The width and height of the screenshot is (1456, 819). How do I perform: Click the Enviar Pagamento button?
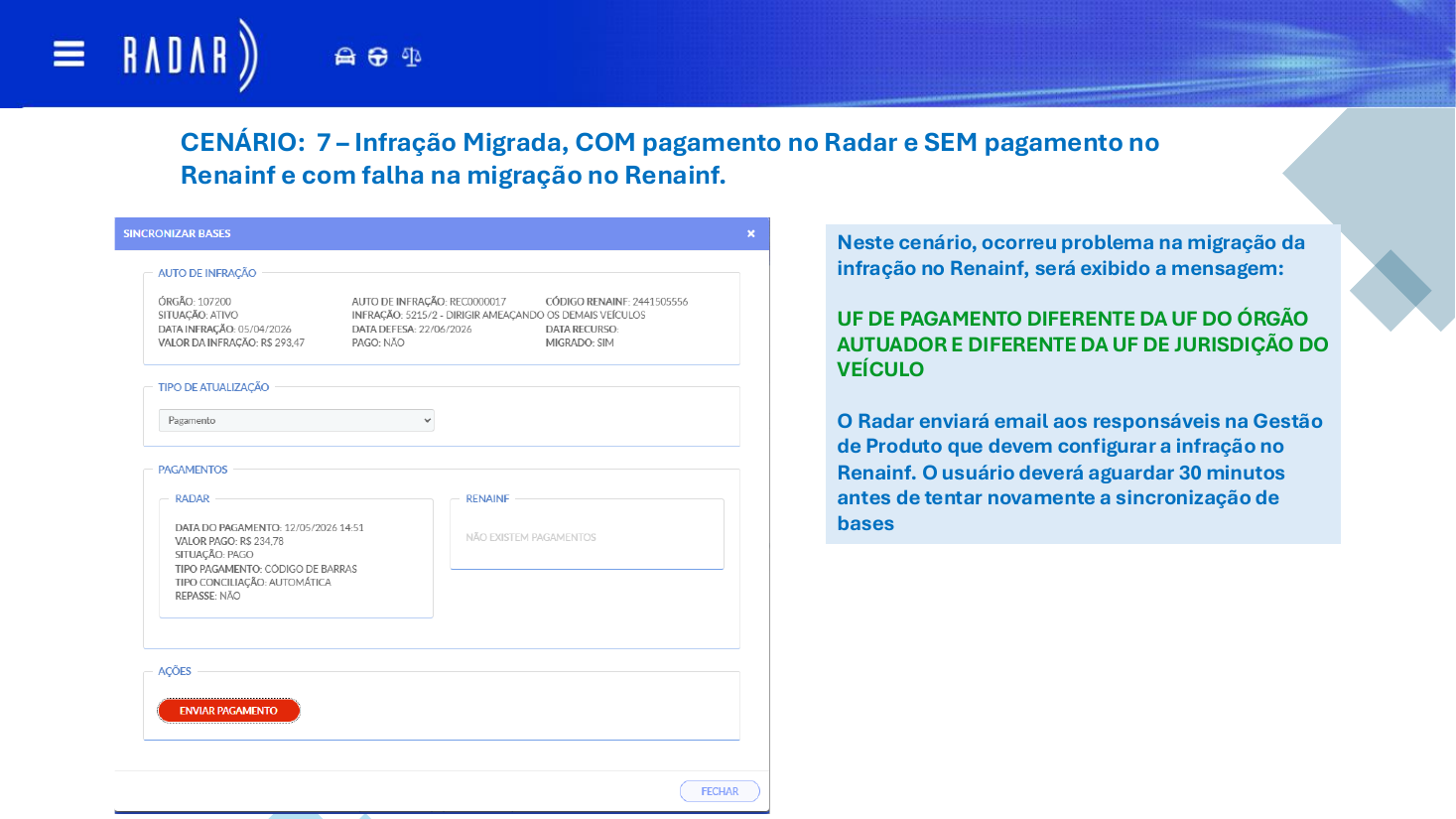pyautogui.click(x=228, y=711)
